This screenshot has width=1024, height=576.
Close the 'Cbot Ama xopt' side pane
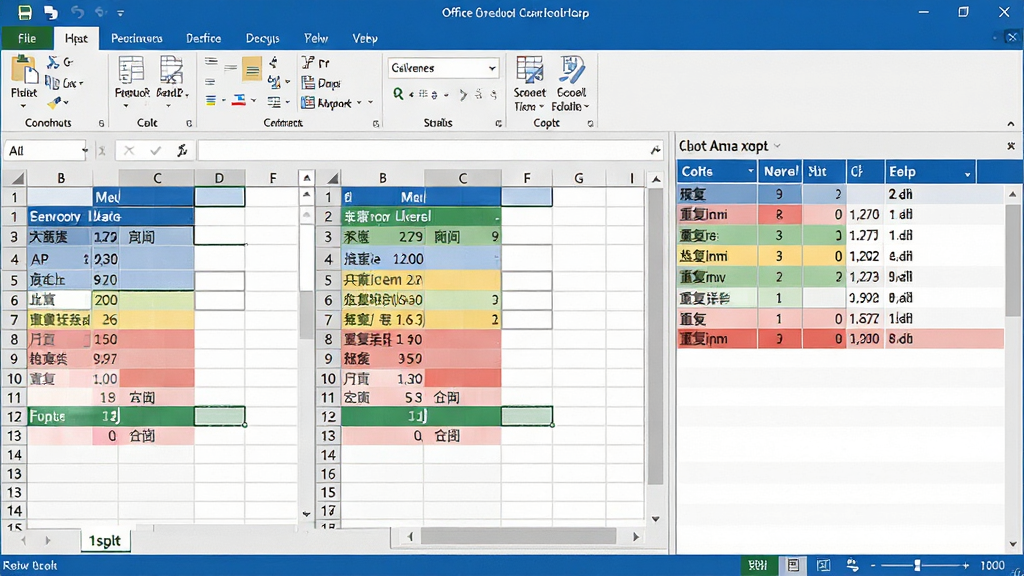click(1011, 146)
